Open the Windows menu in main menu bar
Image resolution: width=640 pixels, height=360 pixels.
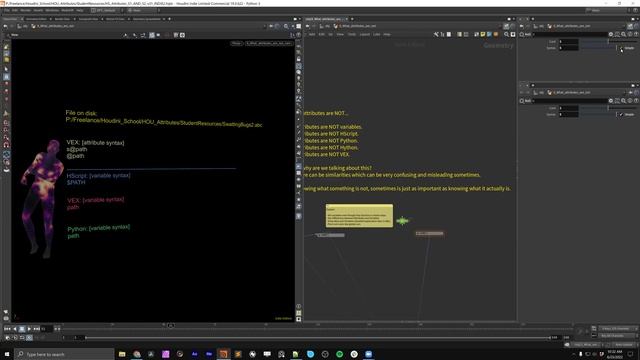[x=52, y=10]
